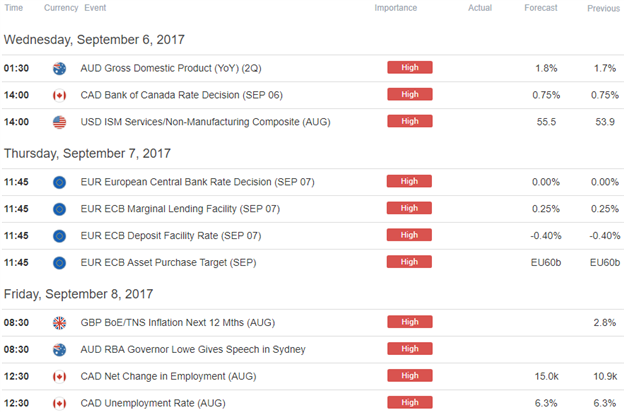This screenshot has height=412, width=624.
Task: Click the High badge for ECB Asset Purchase Target
Action: (409, 262)
